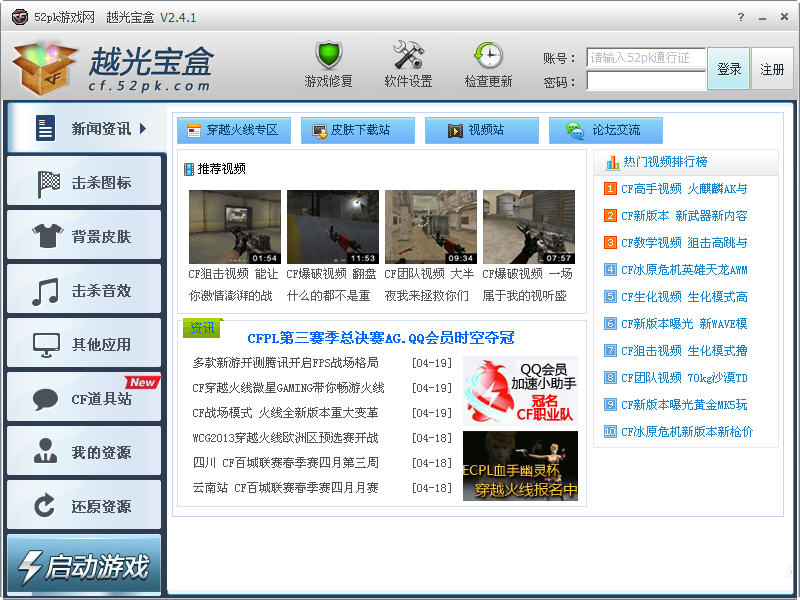The height and width of the screenshot is (600, 800).
Task: Open the 游戏修复 shield icon
Action: point(329,55)
